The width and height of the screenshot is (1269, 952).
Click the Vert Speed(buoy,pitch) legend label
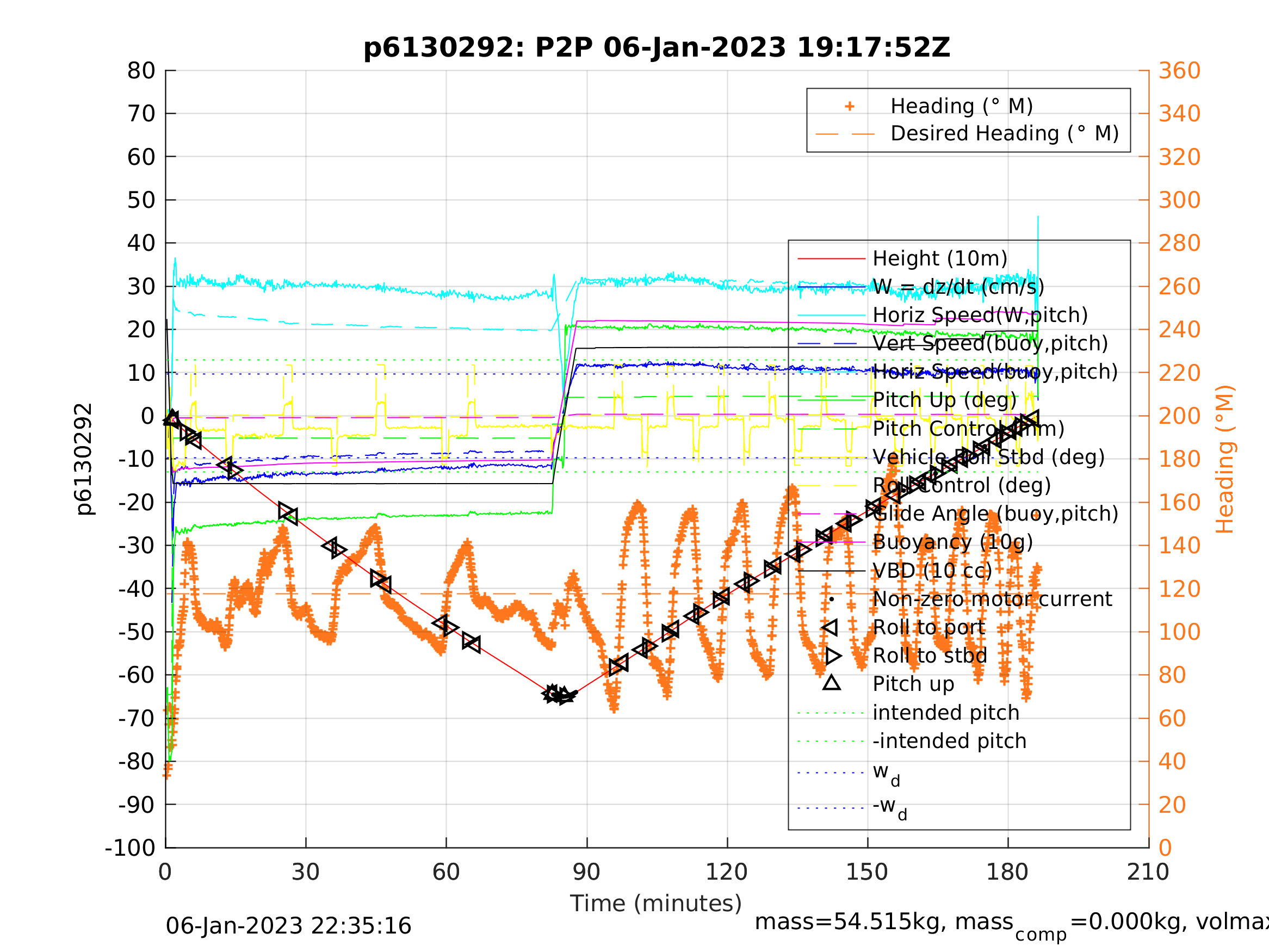[x=990, y=343]
